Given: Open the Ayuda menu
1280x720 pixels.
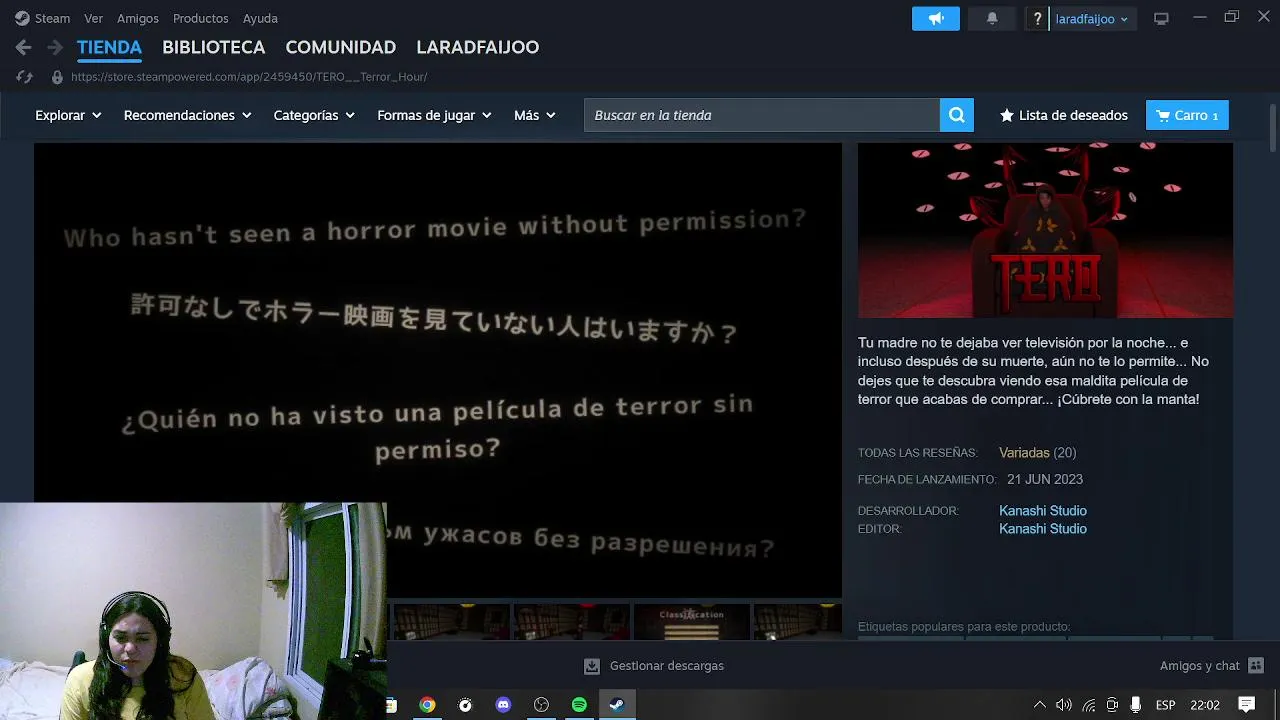Looking at the screenshot, I should click(260, 18).
